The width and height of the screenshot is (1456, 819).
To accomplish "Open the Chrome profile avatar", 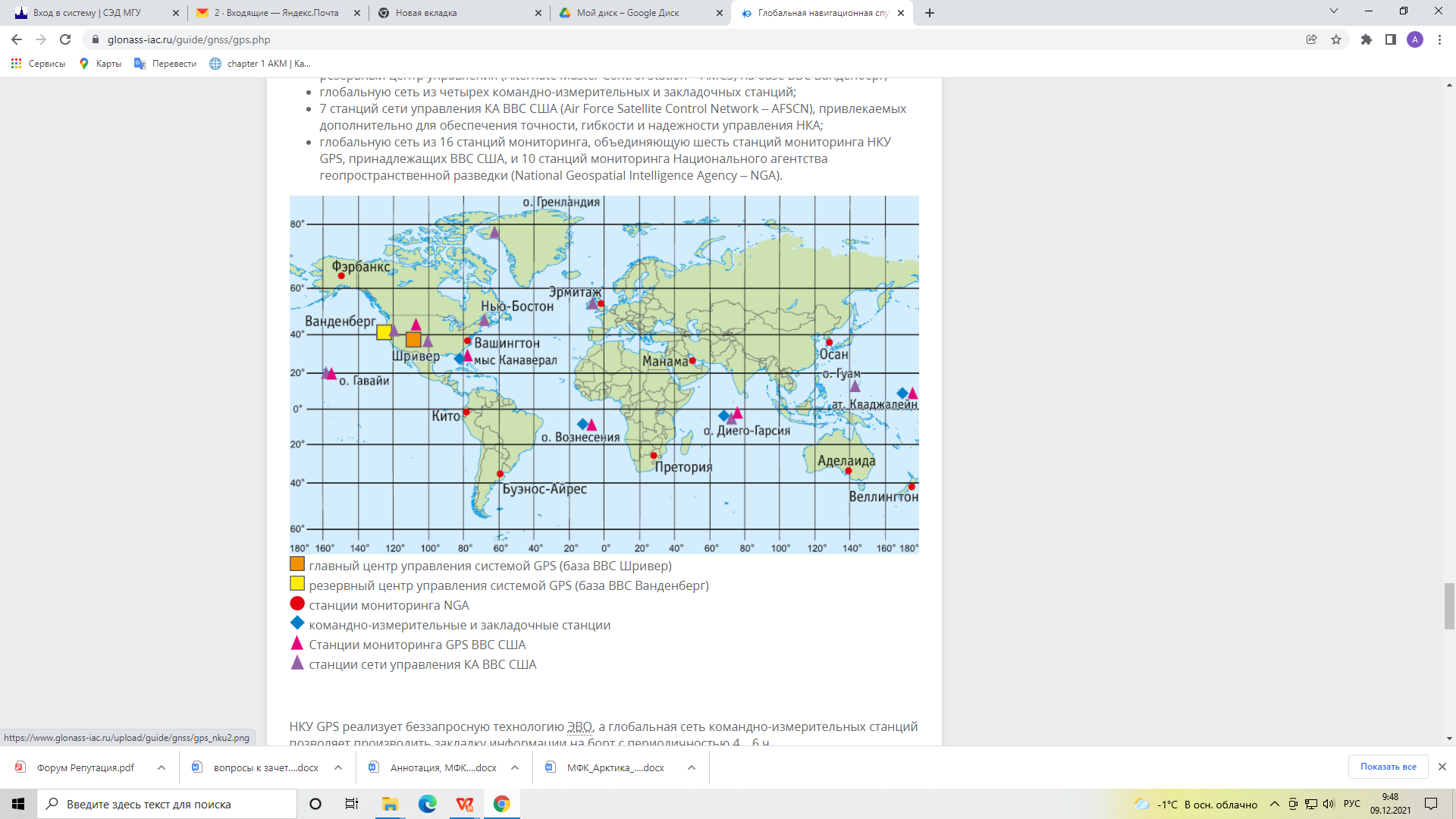I will click(x=1415, y=39).
